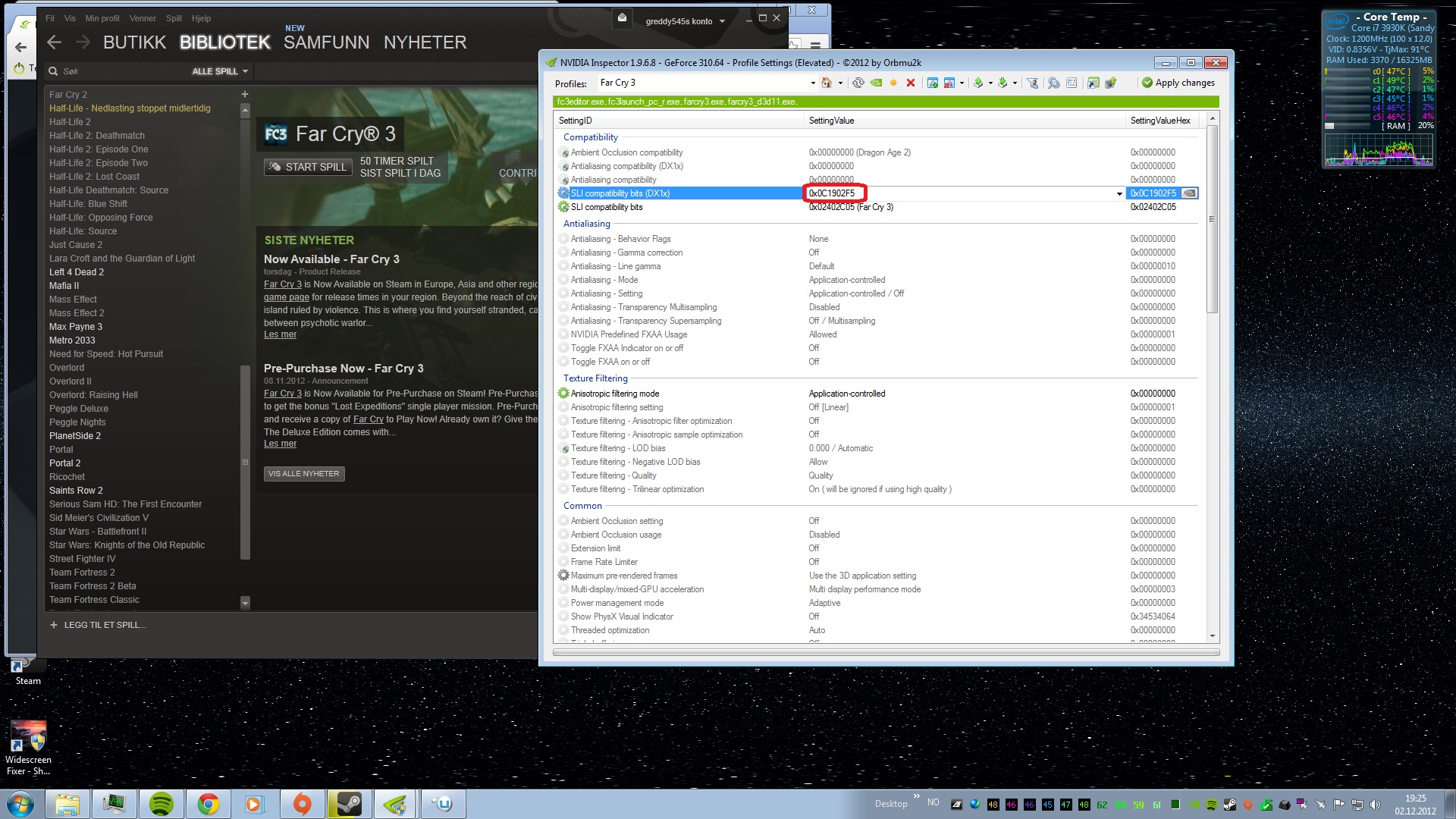
Task: Go forward with Steam's forward arrow
Action: [83, 42]
